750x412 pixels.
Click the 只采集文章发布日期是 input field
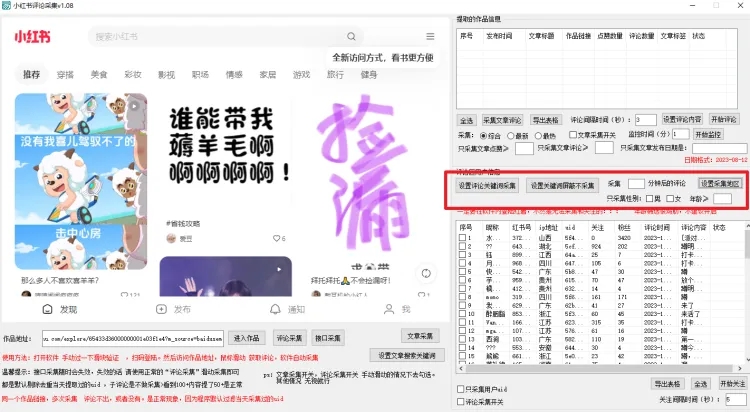(x=719, y=148)
